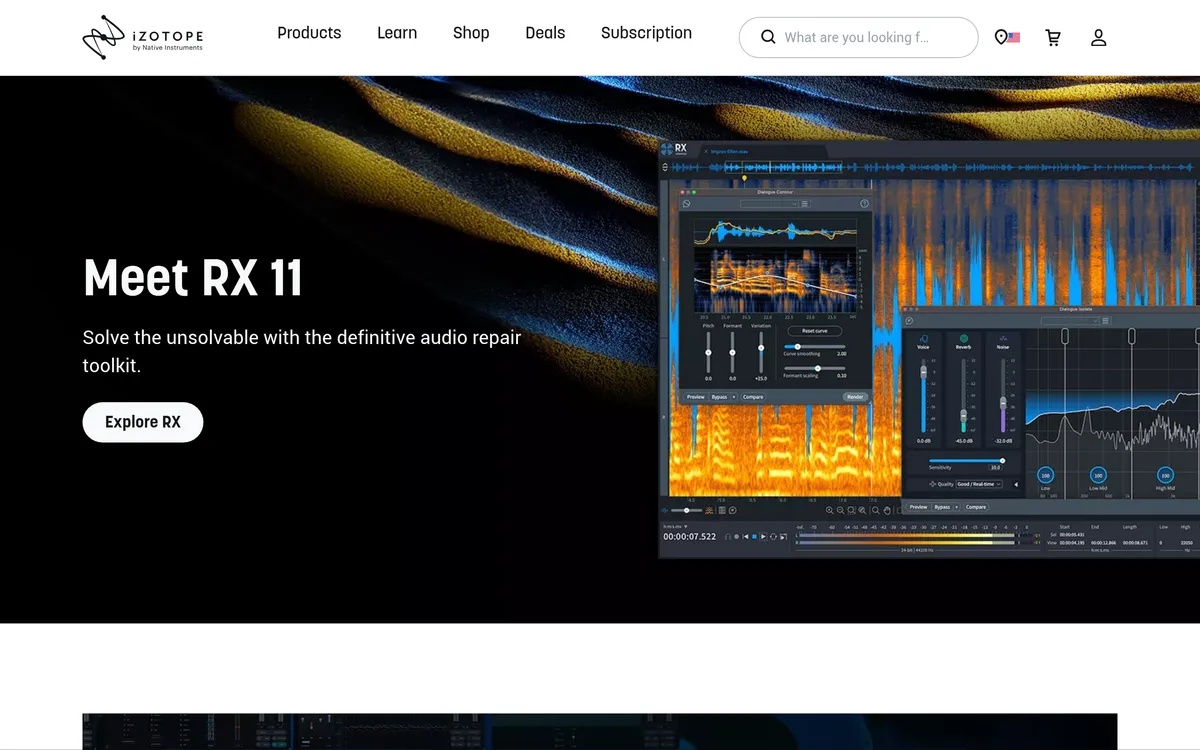Click the iZotope logo
The width and height of the screenshot is (1200, 750).
point(142,38)
